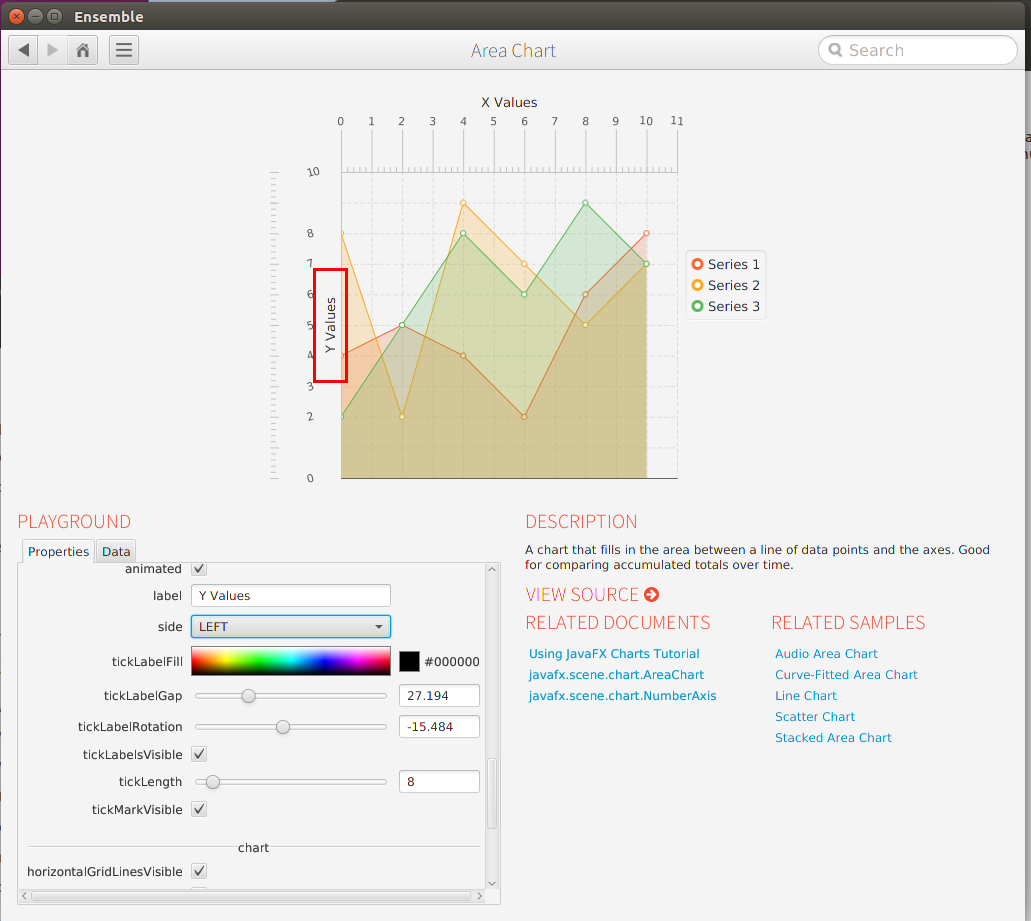Select the Properties tab

[58, 552]
